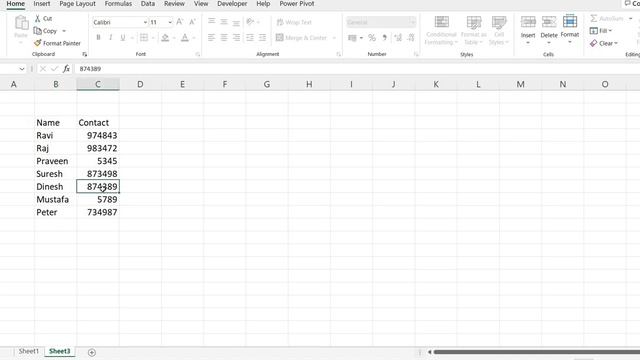Click Middle Align icon
The image size is (640, 360).
tap(224, 22)
